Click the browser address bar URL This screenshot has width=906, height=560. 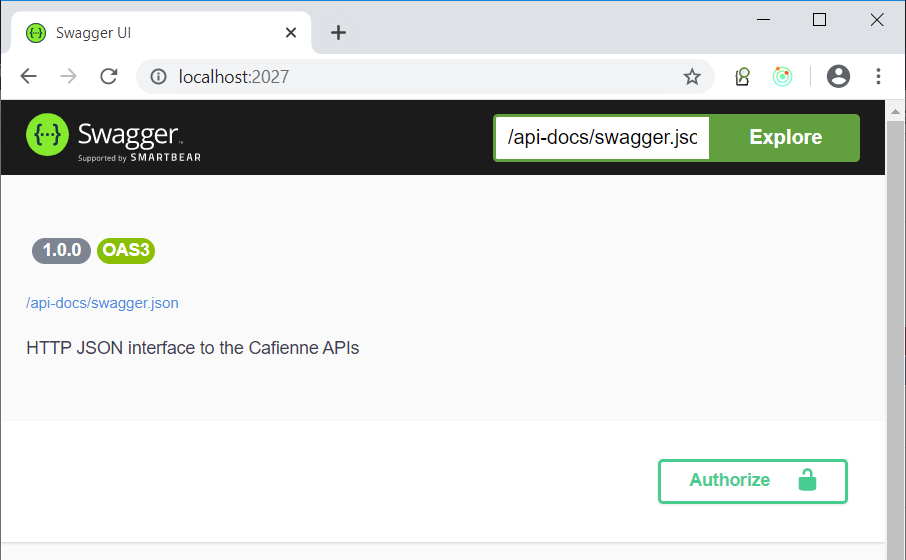233,76
